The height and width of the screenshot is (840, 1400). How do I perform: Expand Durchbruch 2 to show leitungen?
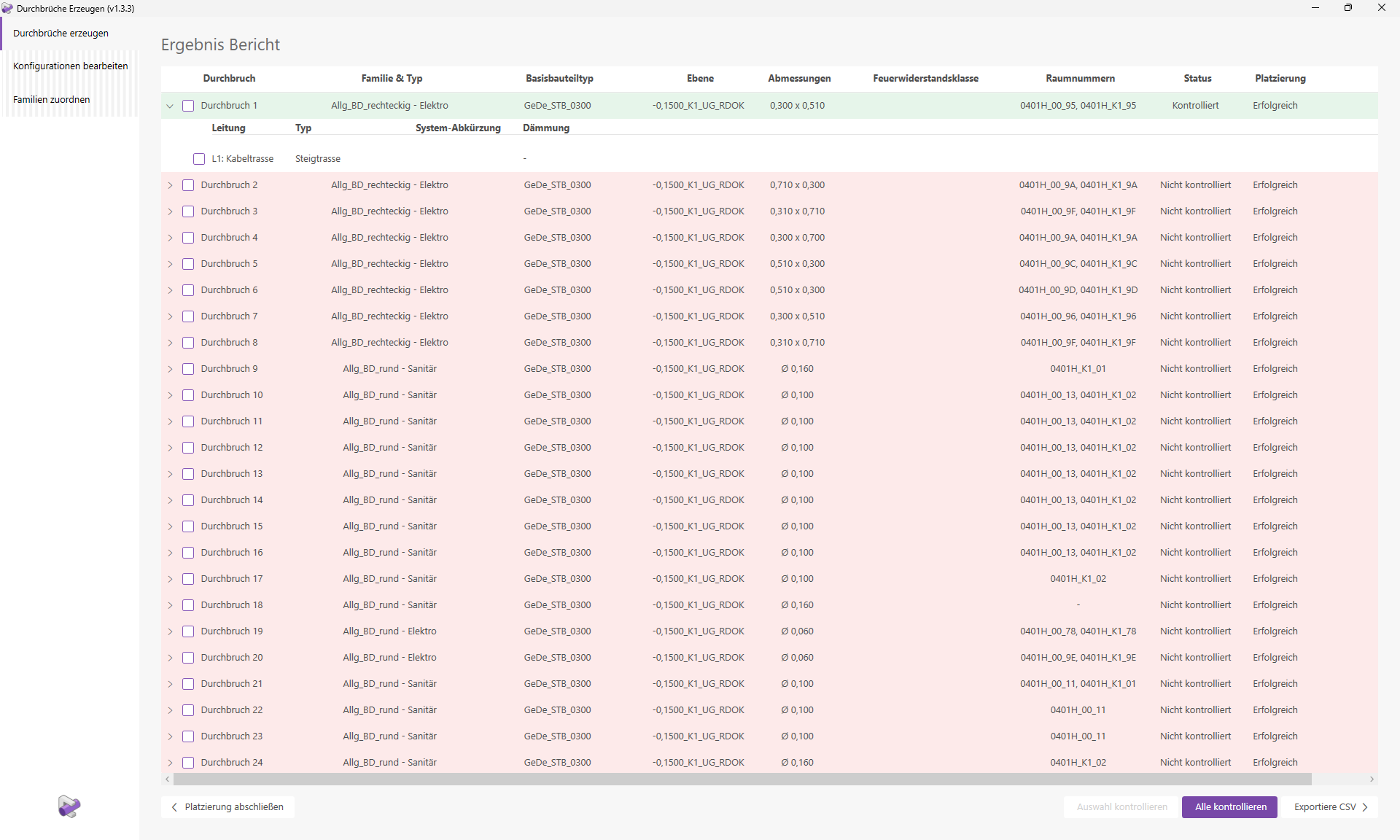(170, 185)
